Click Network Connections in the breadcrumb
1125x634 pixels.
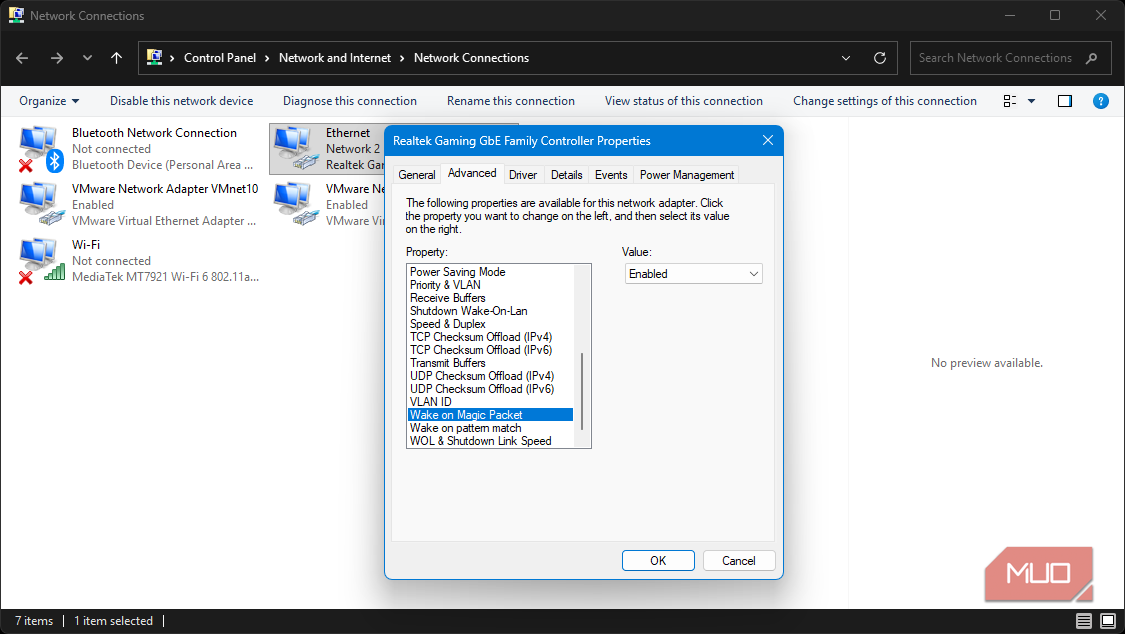tap(471, 58)
